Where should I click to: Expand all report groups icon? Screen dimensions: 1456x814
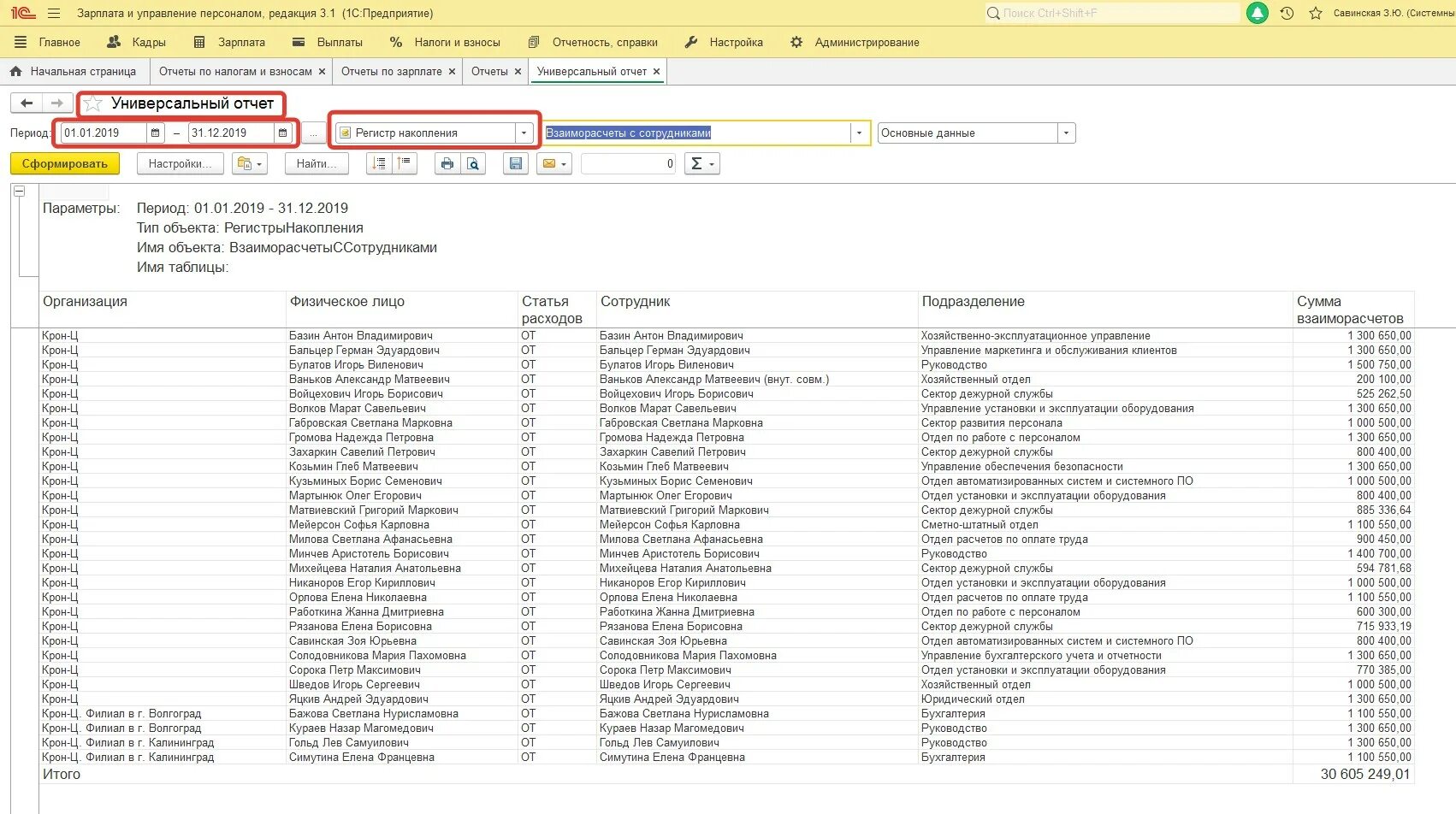coord(379,163)
